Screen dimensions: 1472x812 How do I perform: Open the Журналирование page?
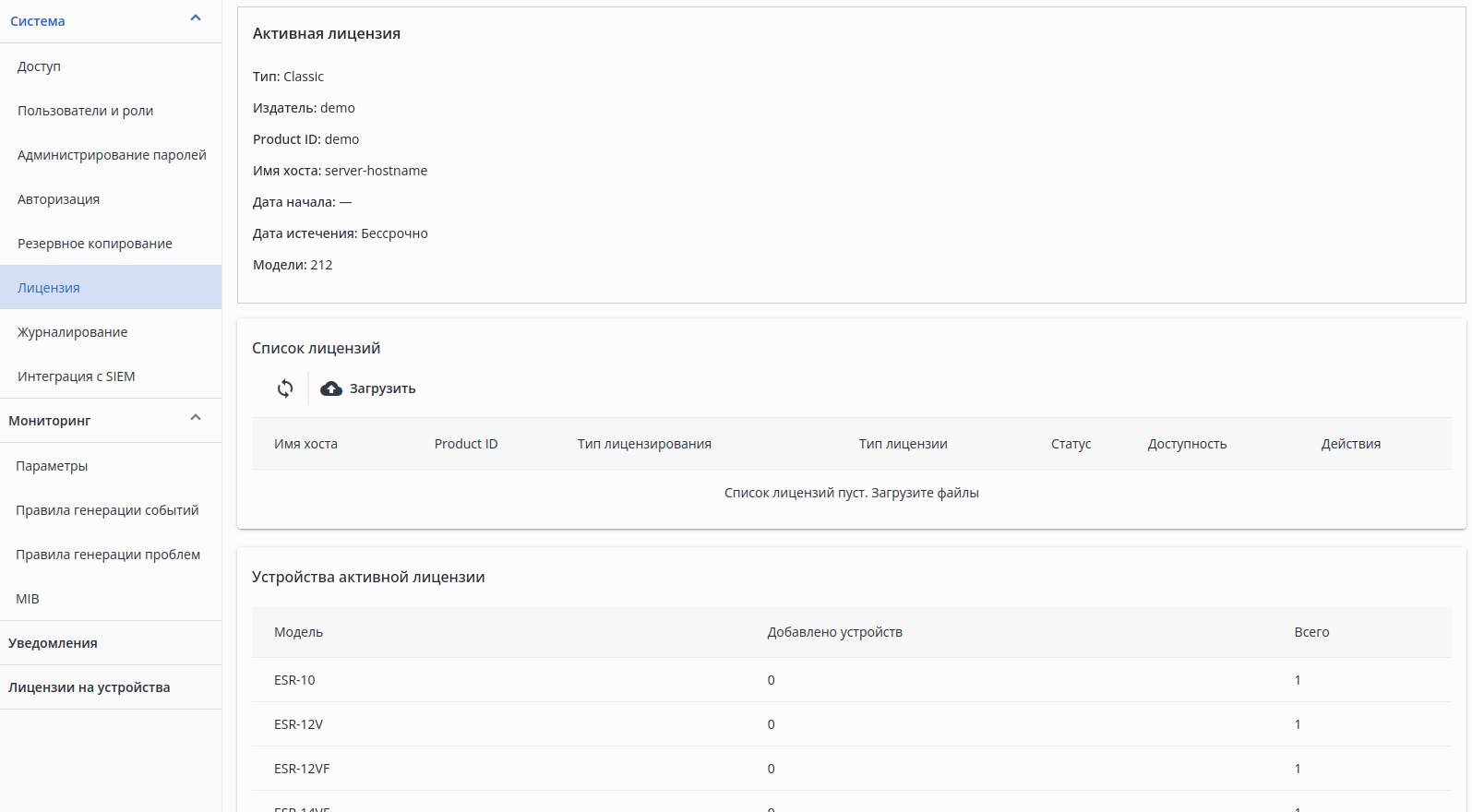tap(72, 332)
